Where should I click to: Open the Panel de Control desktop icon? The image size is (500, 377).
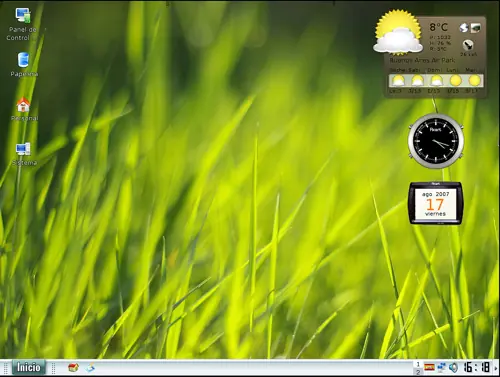(23, 16)
